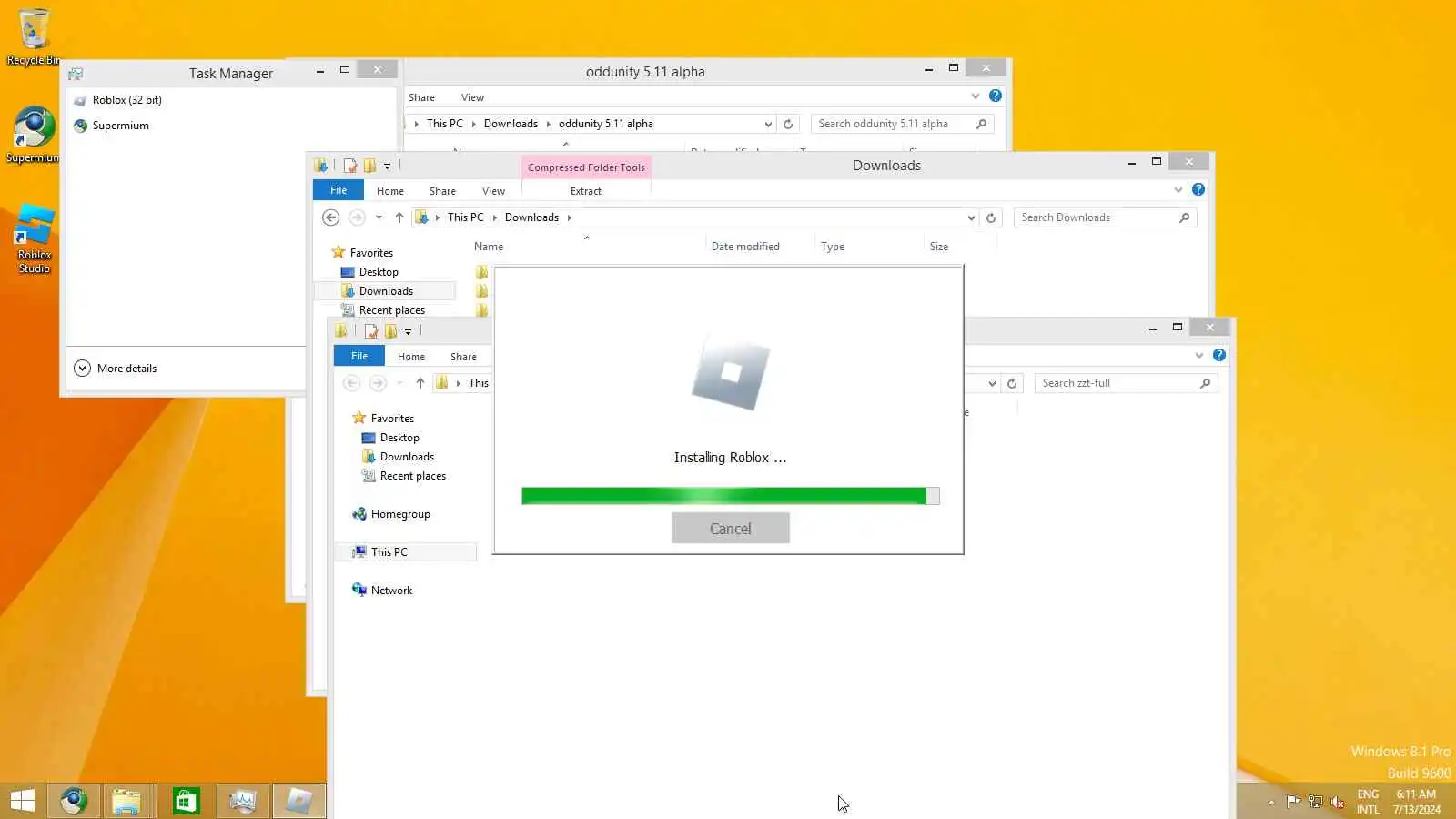1456x819 pixels.
Task: Click the Roblox installation progress bar
Action: 731,496
